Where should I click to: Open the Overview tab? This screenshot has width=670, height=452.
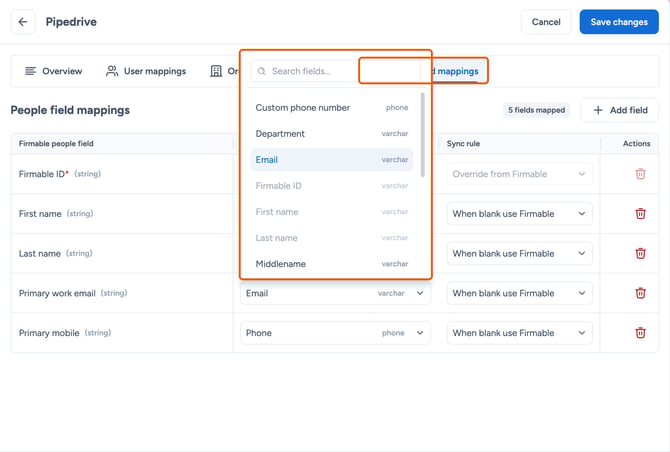point(53,71)
